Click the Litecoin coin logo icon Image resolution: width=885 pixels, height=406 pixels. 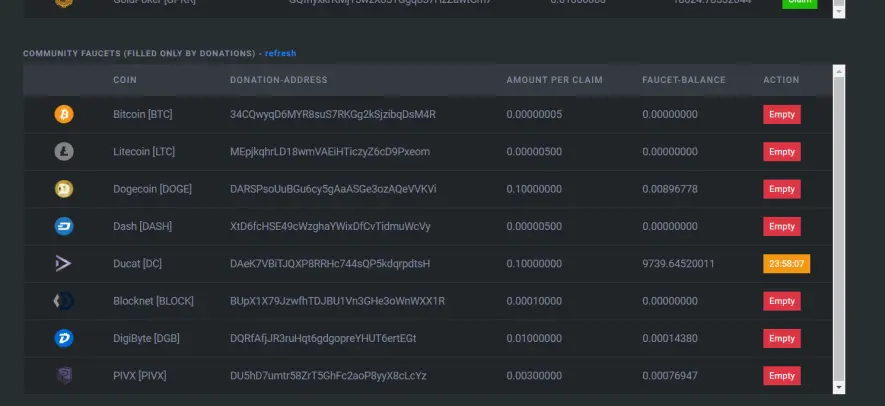[64, 152]
